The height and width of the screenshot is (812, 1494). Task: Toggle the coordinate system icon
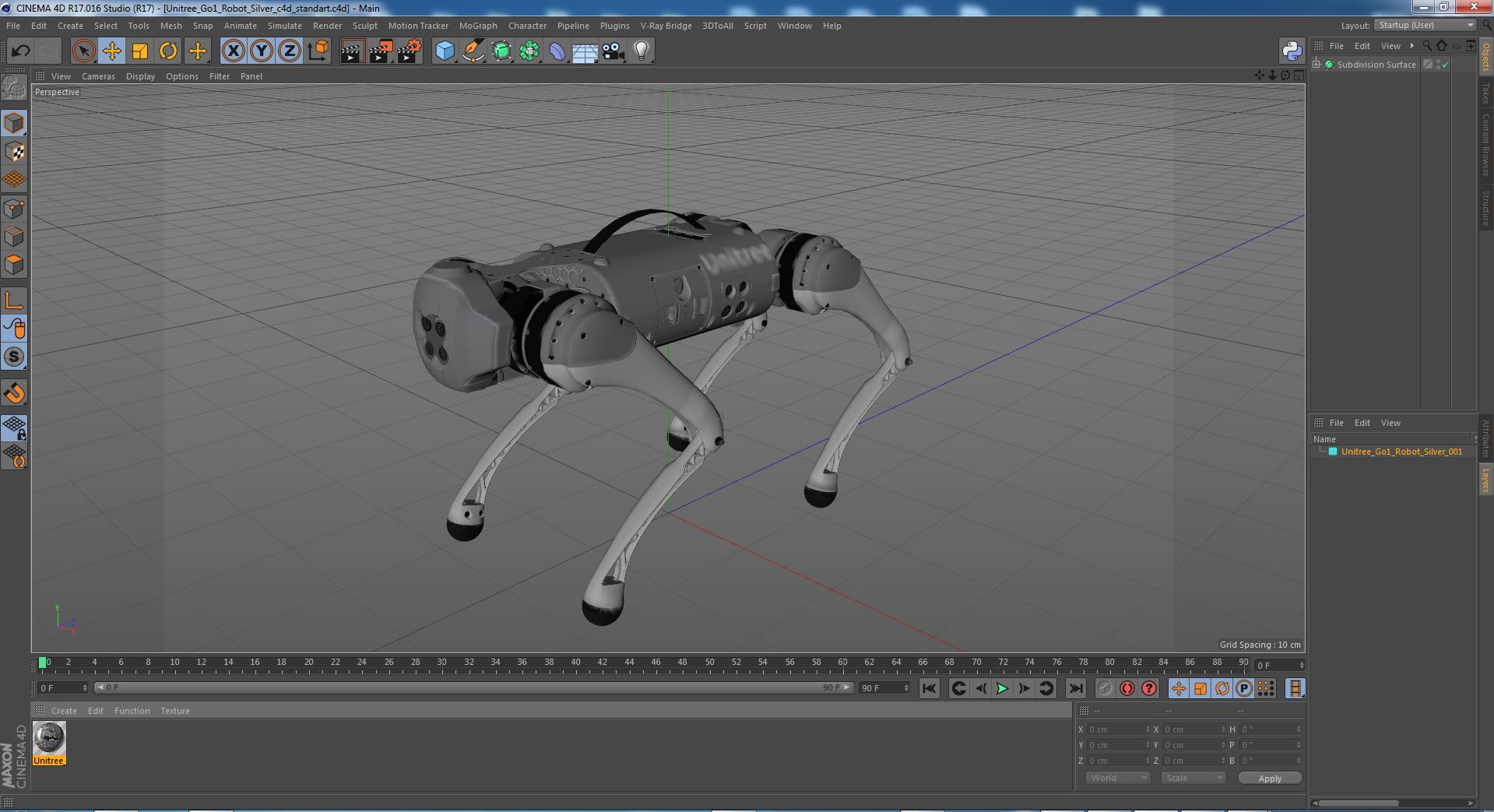(318, 51)
